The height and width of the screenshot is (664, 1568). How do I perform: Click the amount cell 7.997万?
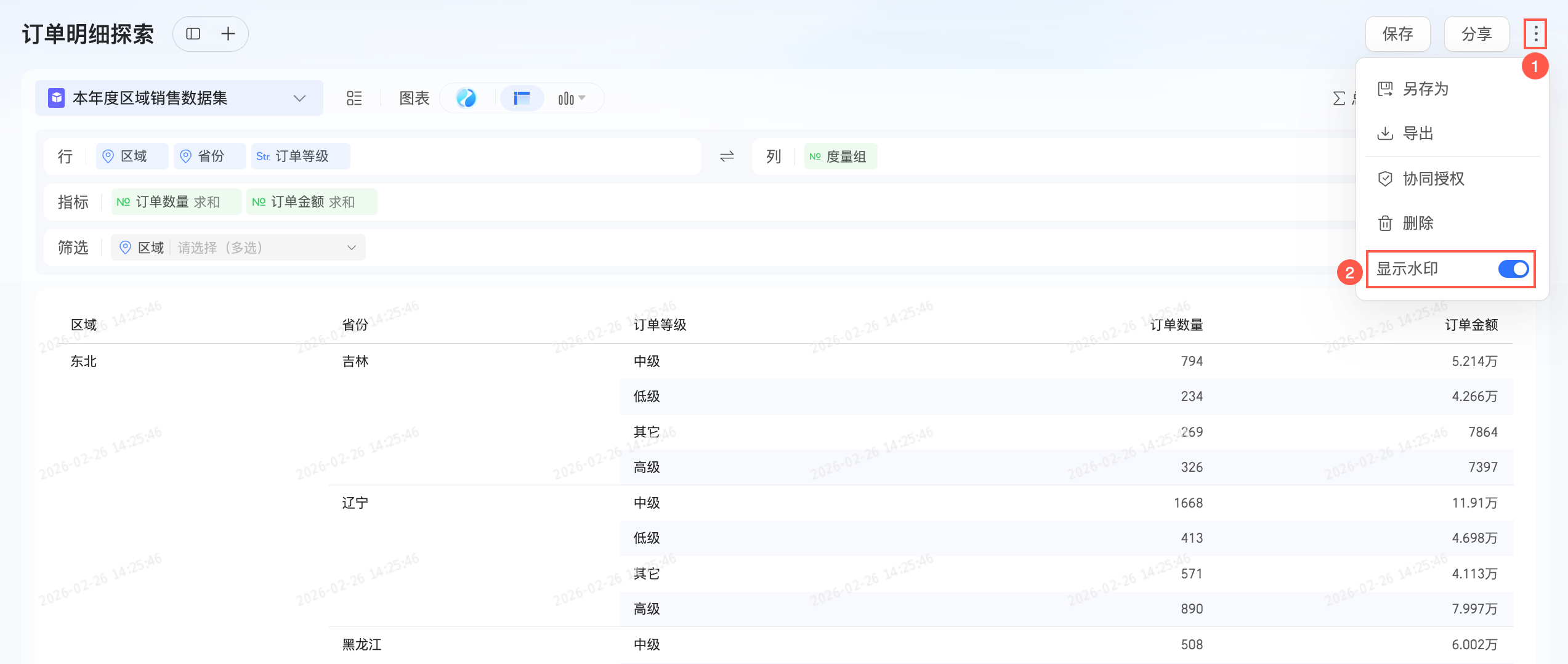(1474, 609)
